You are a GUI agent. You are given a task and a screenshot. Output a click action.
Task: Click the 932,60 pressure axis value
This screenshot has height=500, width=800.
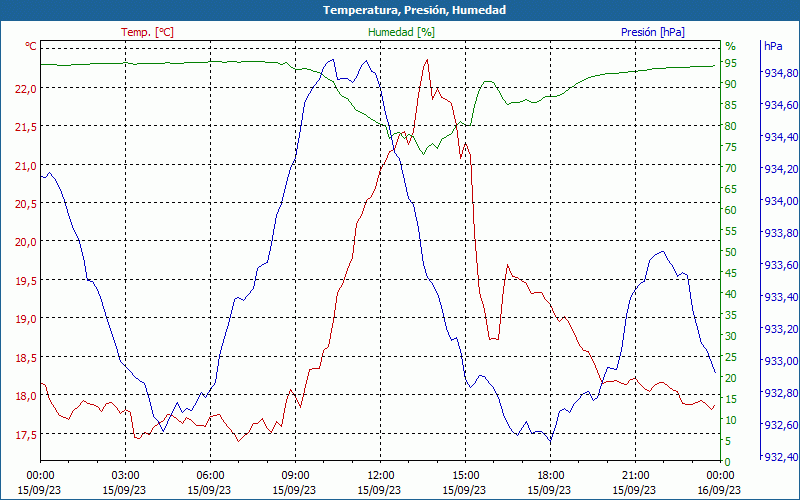(x=781, y=425)
